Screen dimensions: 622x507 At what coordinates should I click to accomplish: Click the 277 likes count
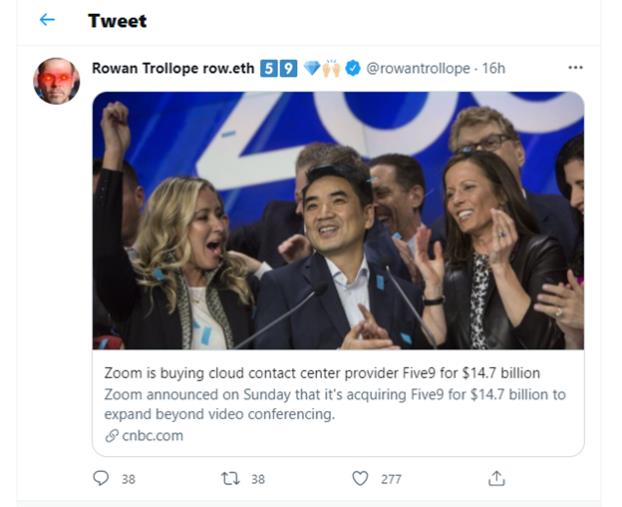(390, 479)
